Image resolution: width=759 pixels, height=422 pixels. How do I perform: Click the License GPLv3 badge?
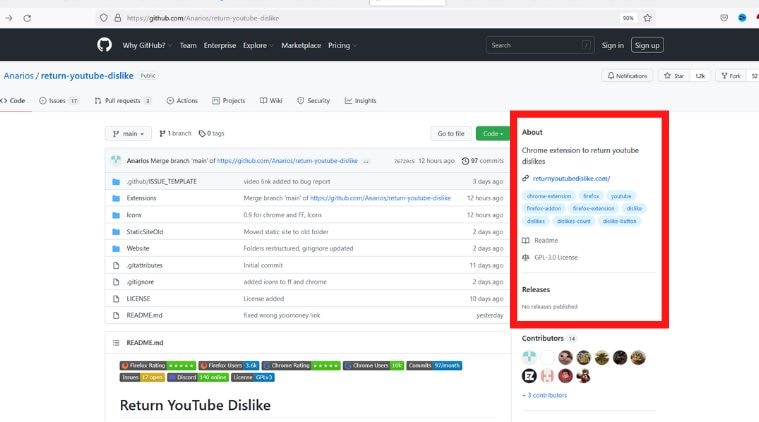(x=253, y=377)
